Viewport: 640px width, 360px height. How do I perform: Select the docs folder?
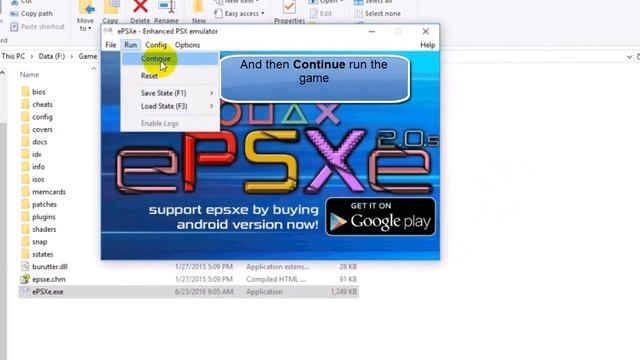pyautogui.click(x=40, y=142)
